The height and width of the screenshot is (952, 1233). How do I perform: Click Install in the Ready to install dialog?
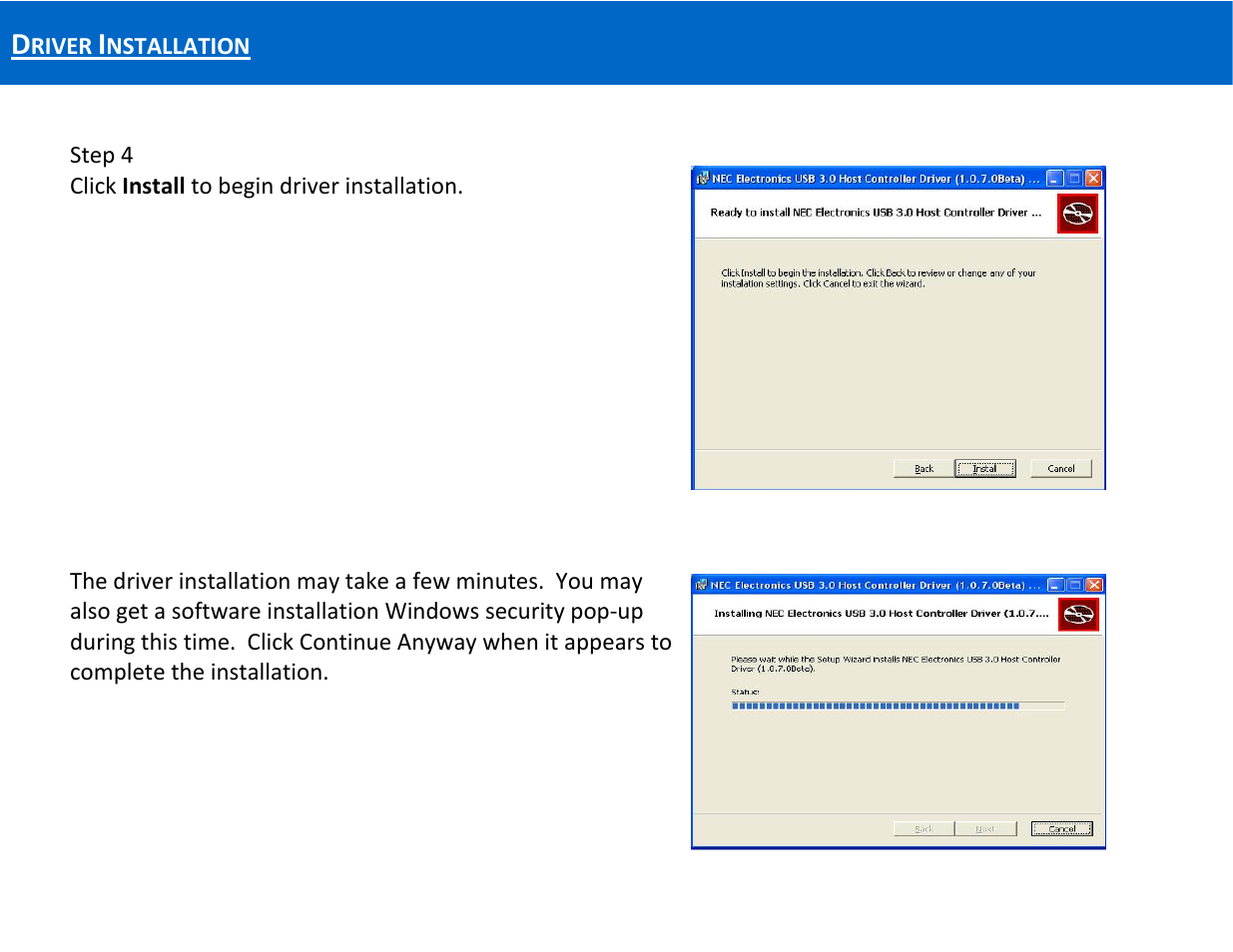984,468
